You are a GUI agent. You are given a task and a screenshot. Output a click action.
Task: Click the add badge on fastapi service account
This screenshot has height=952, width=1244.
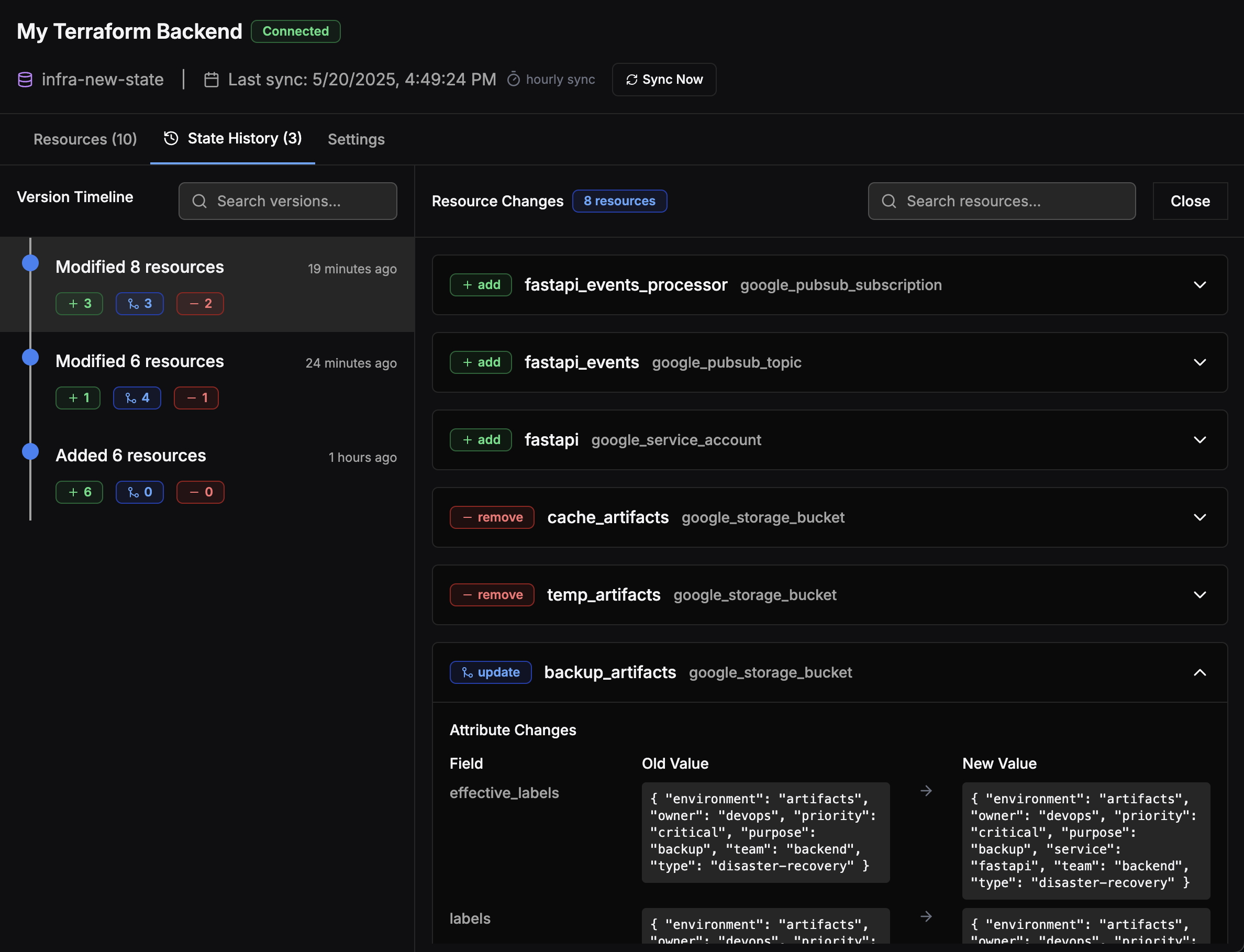(481, 440)
